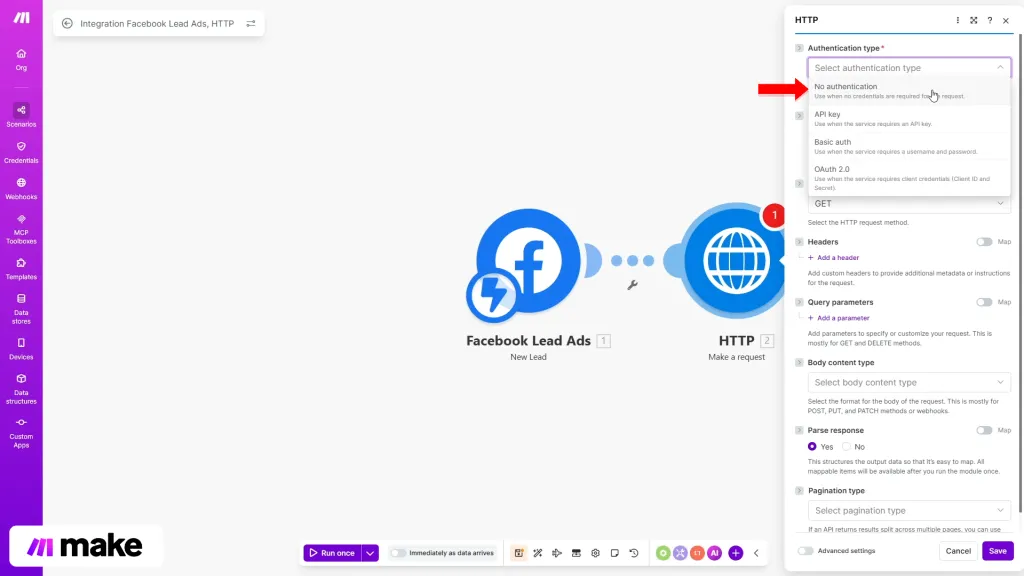Open MCP Toolboxes in the sidebar
Screen dimensions: 1024x576
click(21, 229)
